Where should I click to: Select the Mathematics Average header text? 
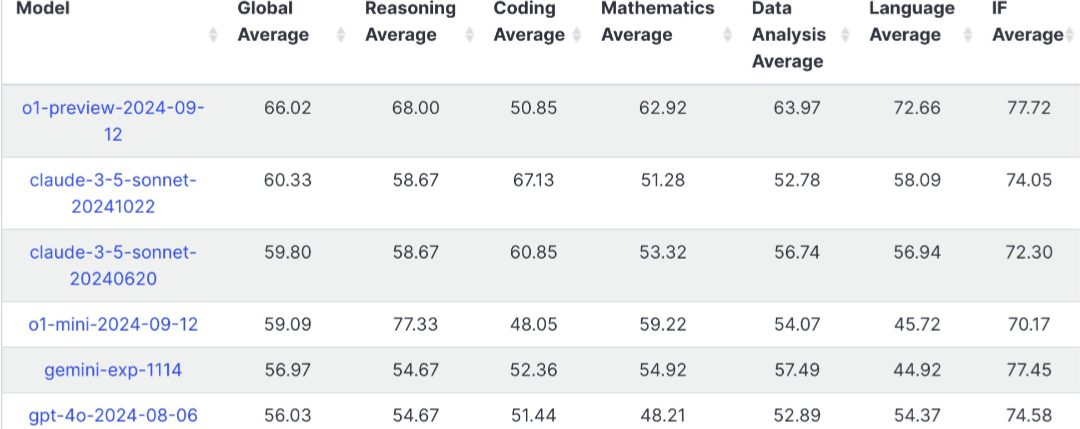click(658, 22)
